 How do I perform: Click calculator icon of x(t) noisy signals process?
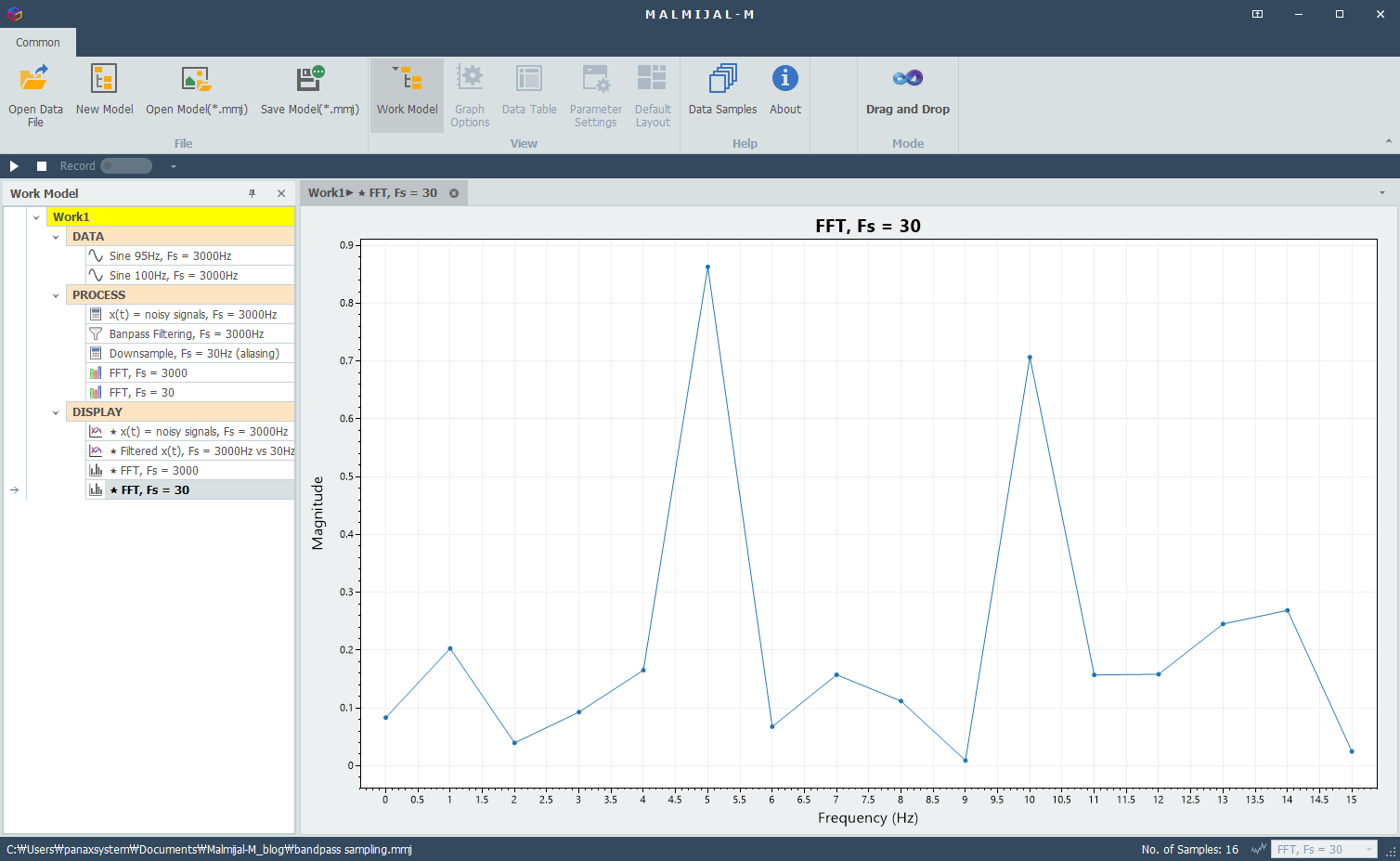pyautogui.click(x=96, y=314)
